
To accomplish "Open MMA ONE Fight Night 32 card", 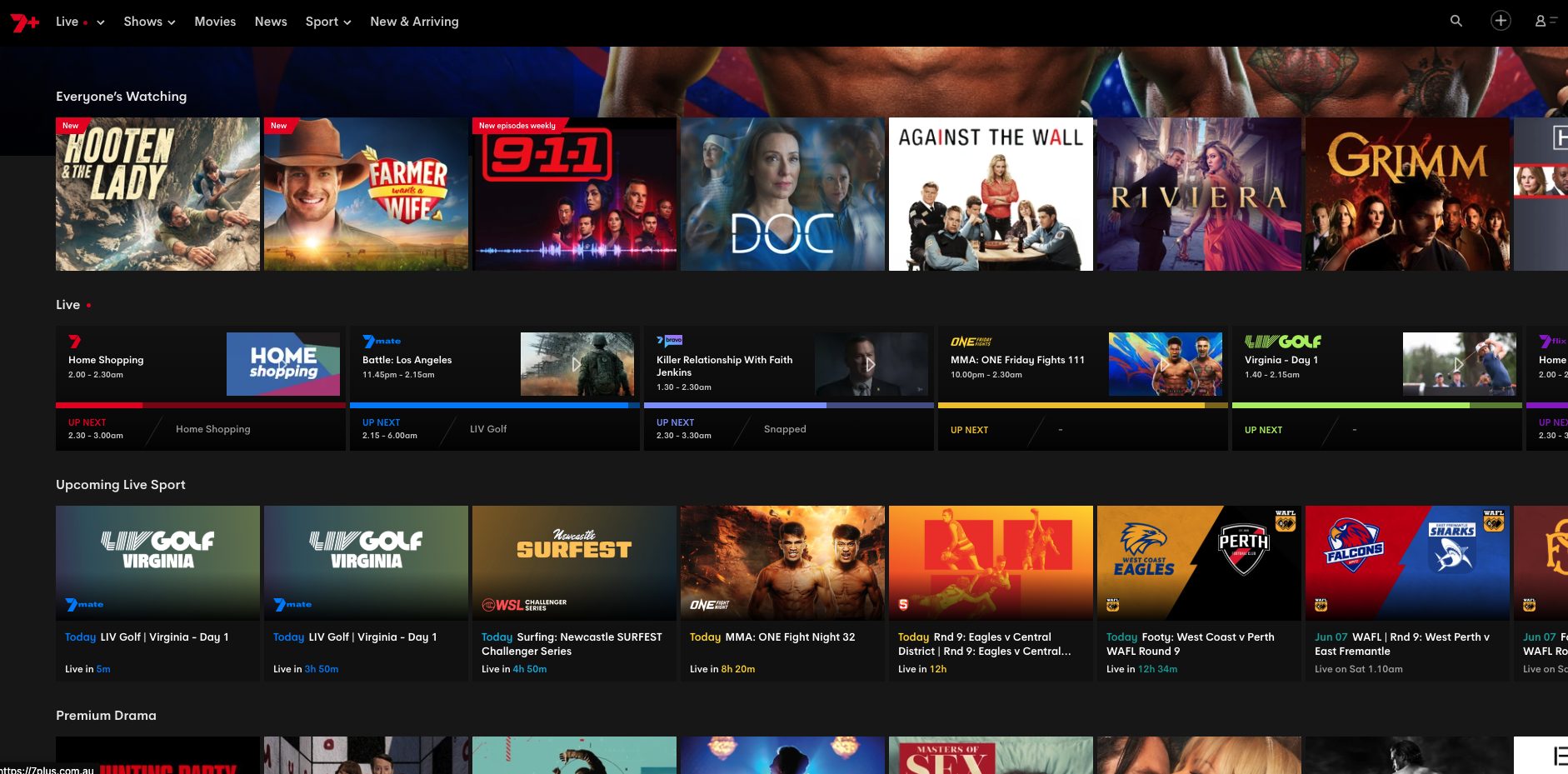I will click(x=782, y=593).
